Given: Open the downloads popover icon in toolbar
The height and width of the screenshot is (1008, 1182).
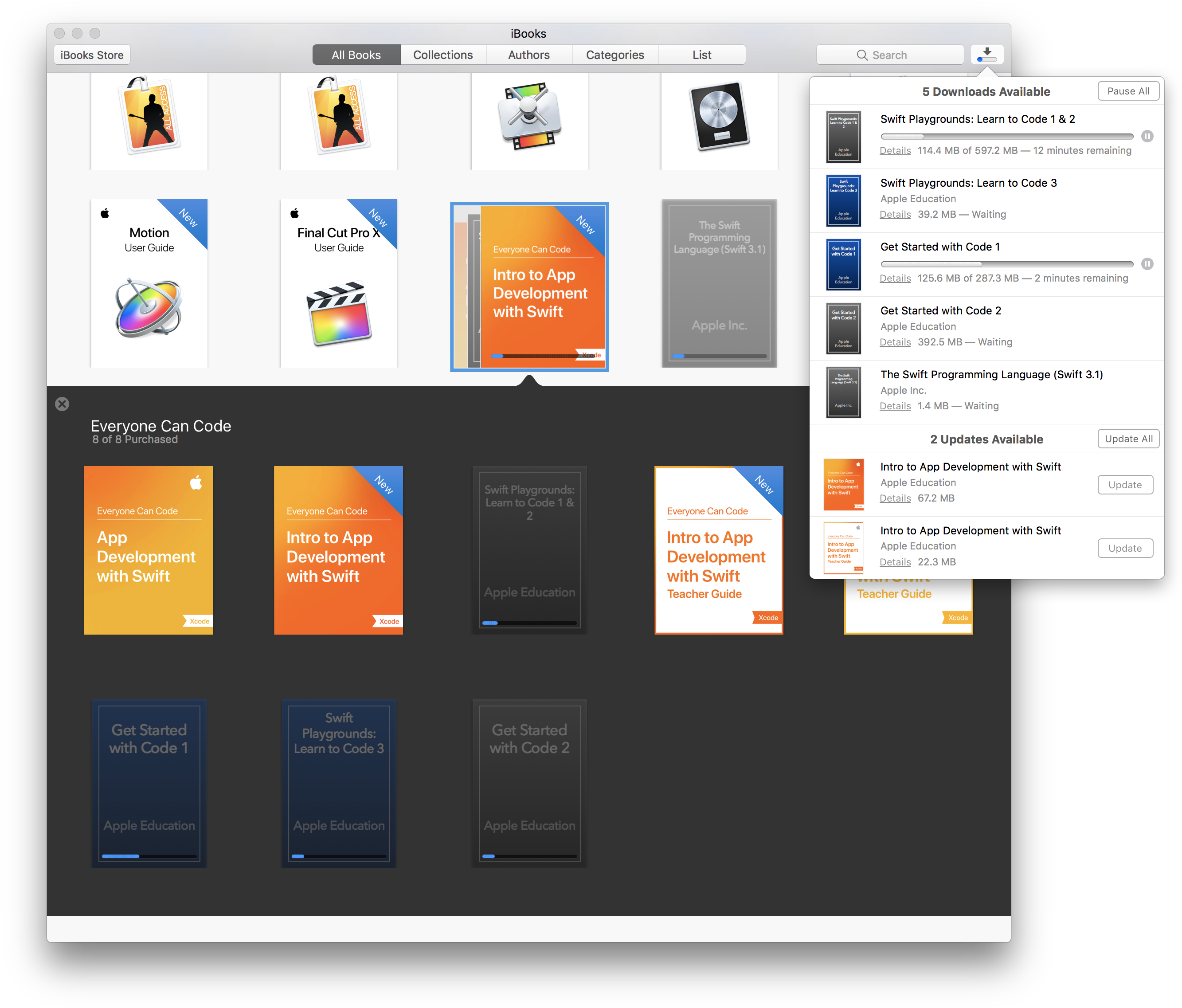Looking at the screenshot, I should click(986, 55).
